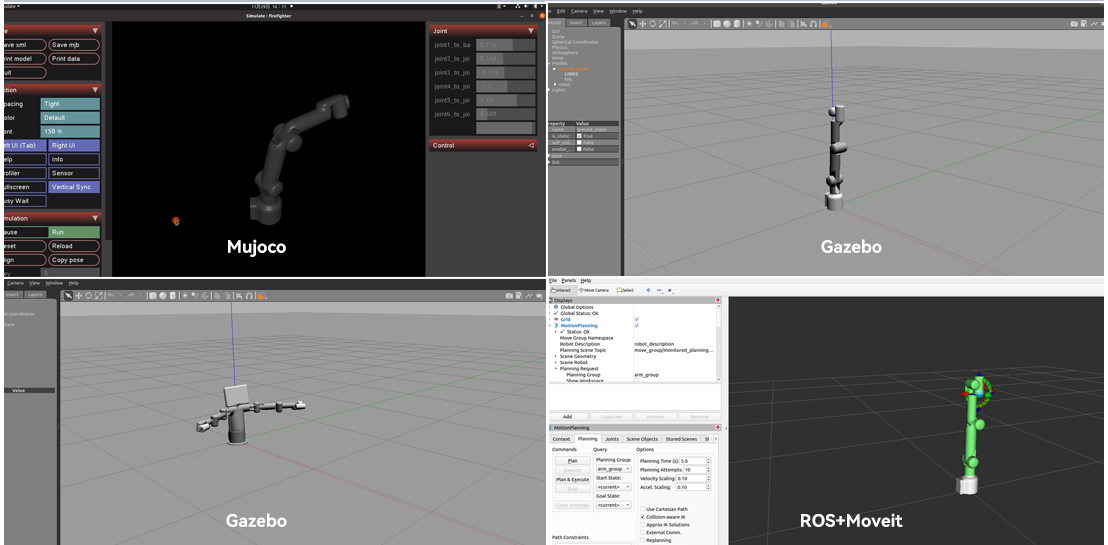The height and width of the screenshot is (545, 1108).
Task: Click the Select tool in RViz toolbar
Action: click(x=626, y=290)
